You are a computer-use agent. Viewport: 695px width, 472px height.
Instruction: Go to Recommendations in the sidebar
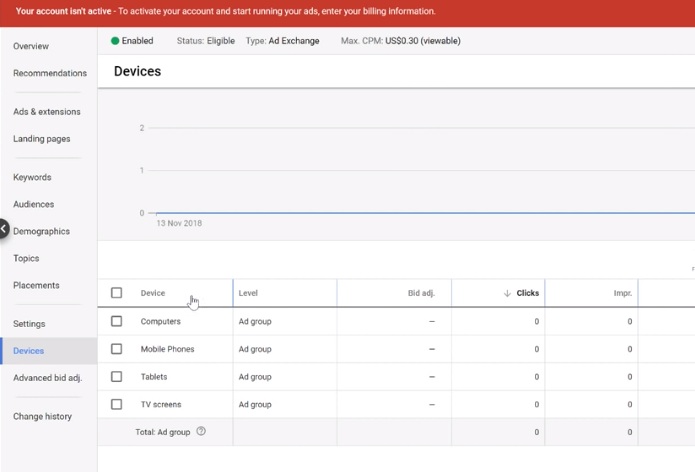click(50, 73)
